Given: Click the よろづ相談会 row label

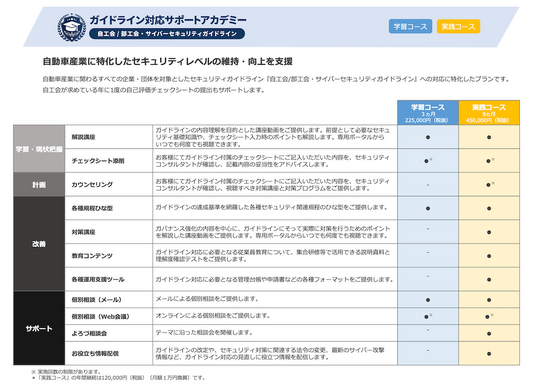Looking at the screenshot, I should pos(89,333).
